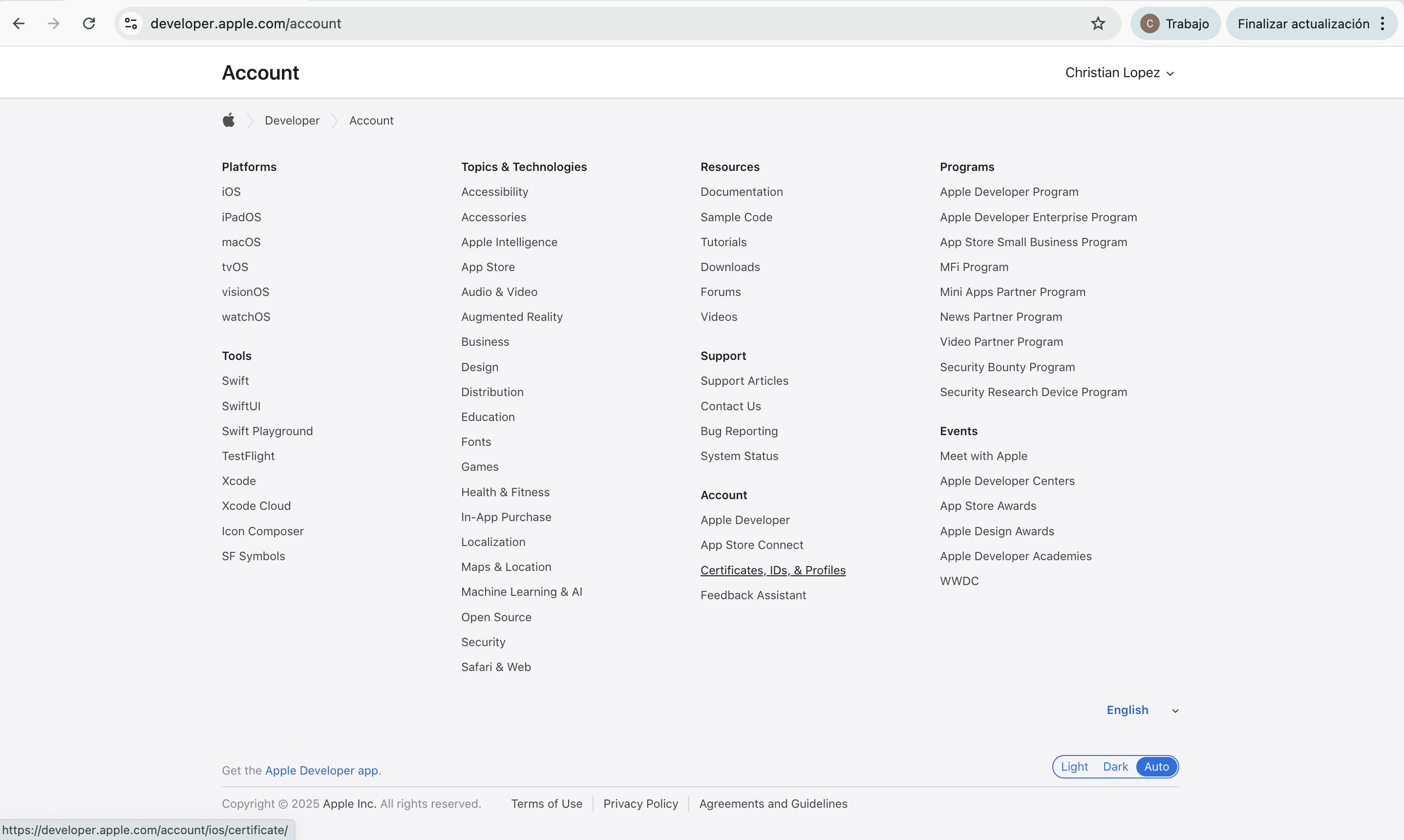Select the Account breadcrumb item
The width and height of the screenshot is (1404, 840).
point(371,121)
